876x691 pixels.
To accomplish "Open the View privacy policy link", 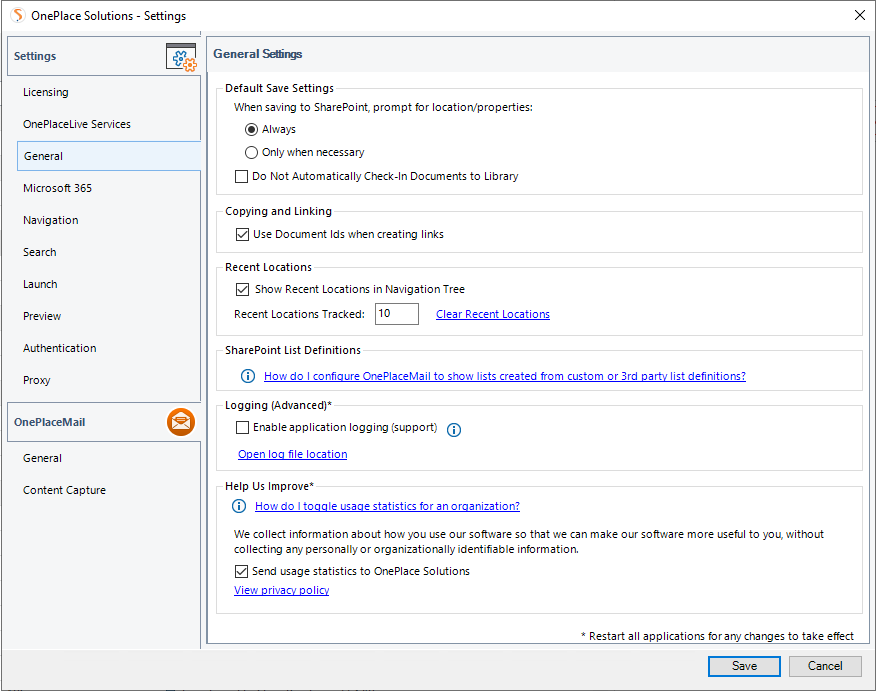I will pos(281,590).
